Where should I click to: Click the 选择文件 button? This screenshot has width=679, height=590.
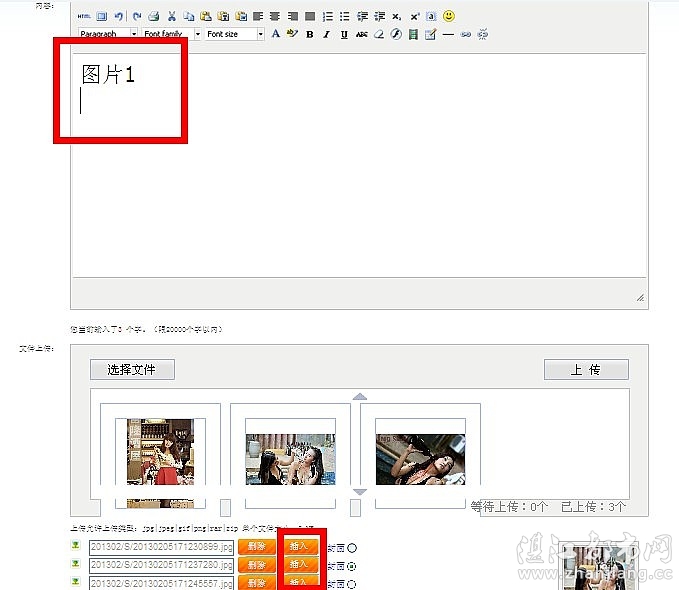(132, 370)
